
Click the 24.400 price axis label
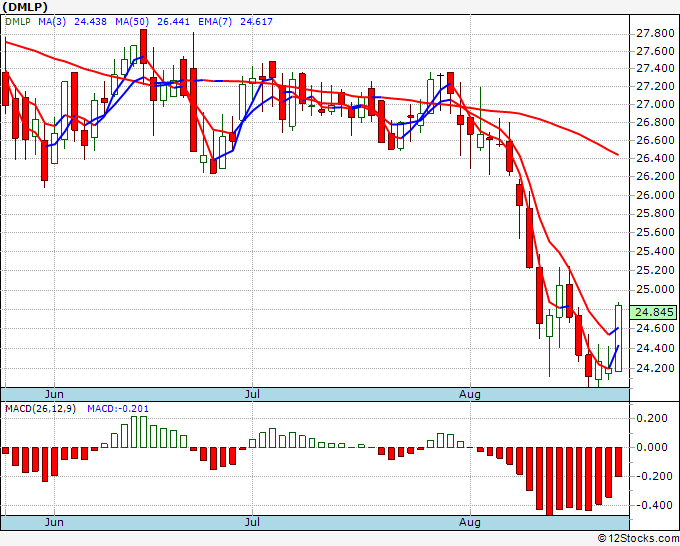pyautogui.click(x=655, y=348)
